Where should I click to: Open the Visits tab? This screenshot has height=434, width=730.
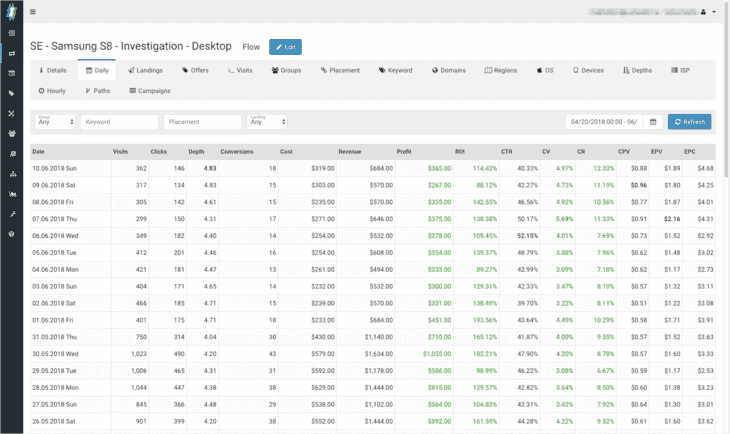[x=240, y=70]
